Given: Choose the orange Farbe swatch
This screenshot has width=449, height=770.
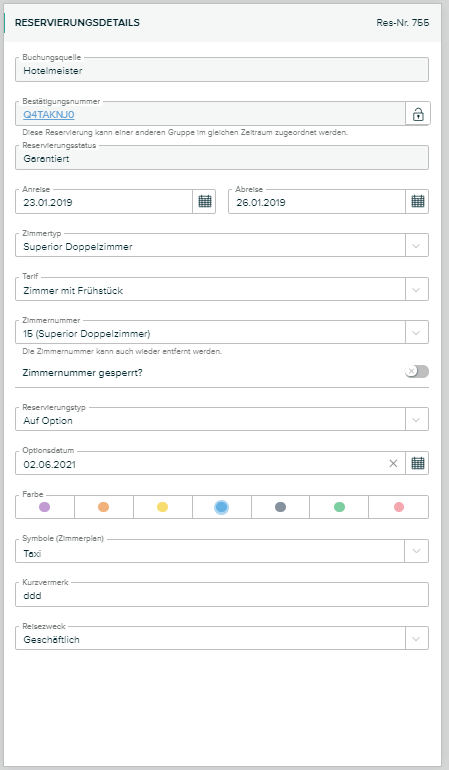Looking at the screenshot, I should coord(103,507).
